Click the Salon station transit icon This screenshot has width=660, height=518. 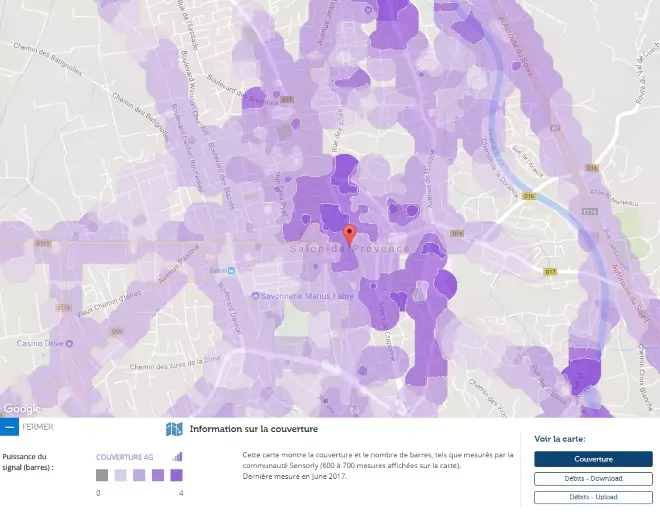coord(232,269)
